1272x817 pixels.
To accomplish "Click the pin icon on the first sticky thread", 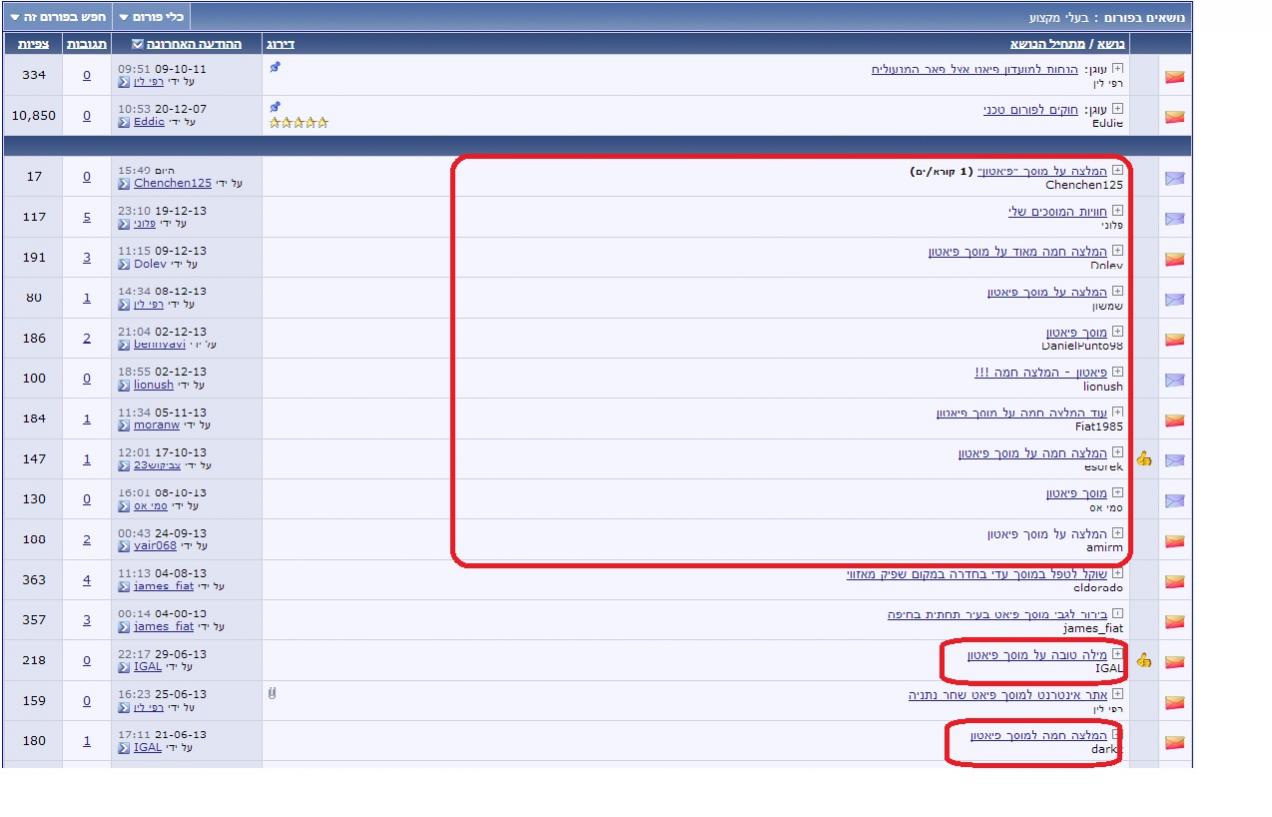I will pyautogui.click(x=275, y=66).
